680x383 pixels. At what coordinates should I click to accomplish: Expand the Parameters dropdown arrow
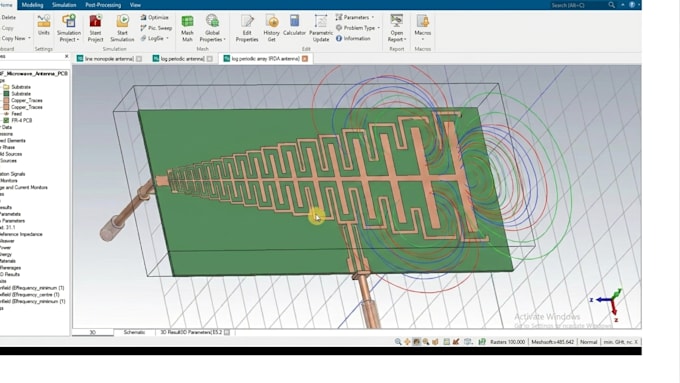(x=373, y=17)
